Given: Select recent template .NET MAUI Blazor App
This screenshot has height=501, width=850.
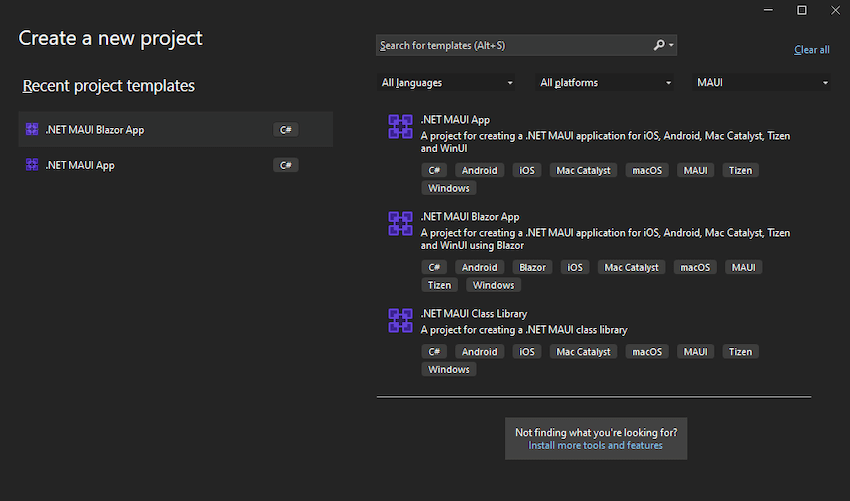Looking at the screenshot, I should 176,129.
